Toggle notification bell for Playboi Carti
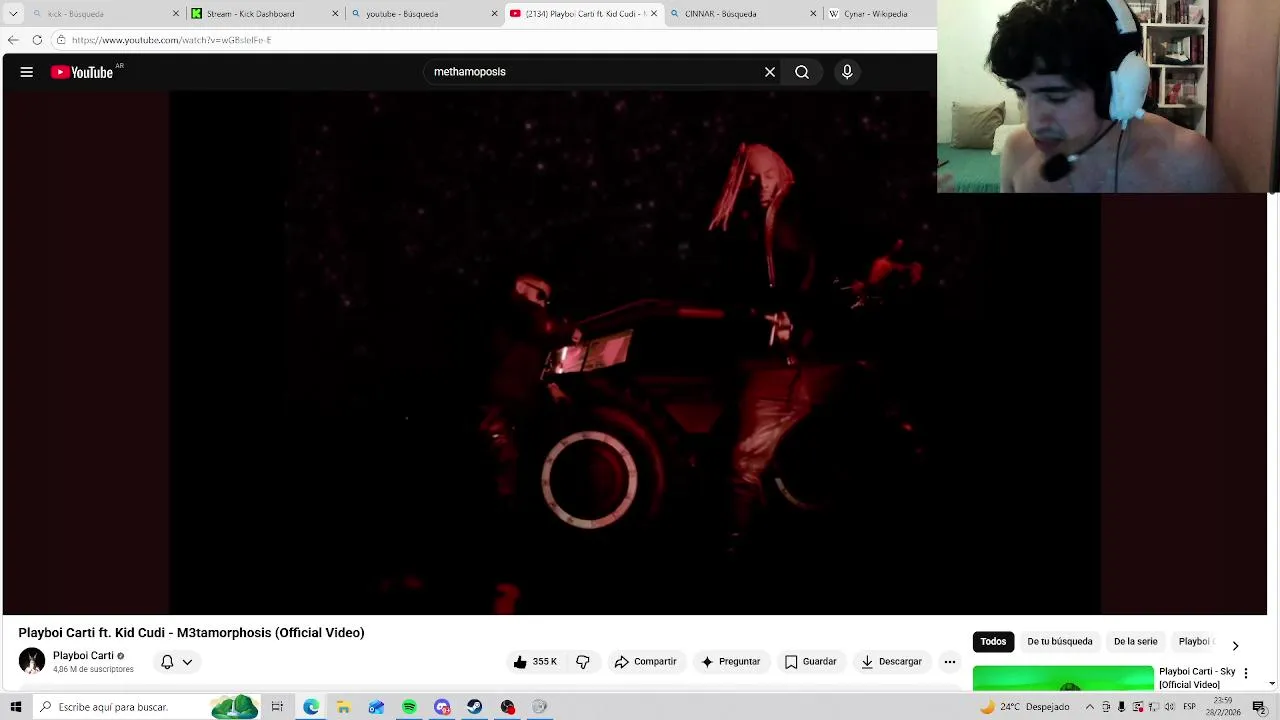This screenshot has width=1280, height=720. click(x=167, y=662)
